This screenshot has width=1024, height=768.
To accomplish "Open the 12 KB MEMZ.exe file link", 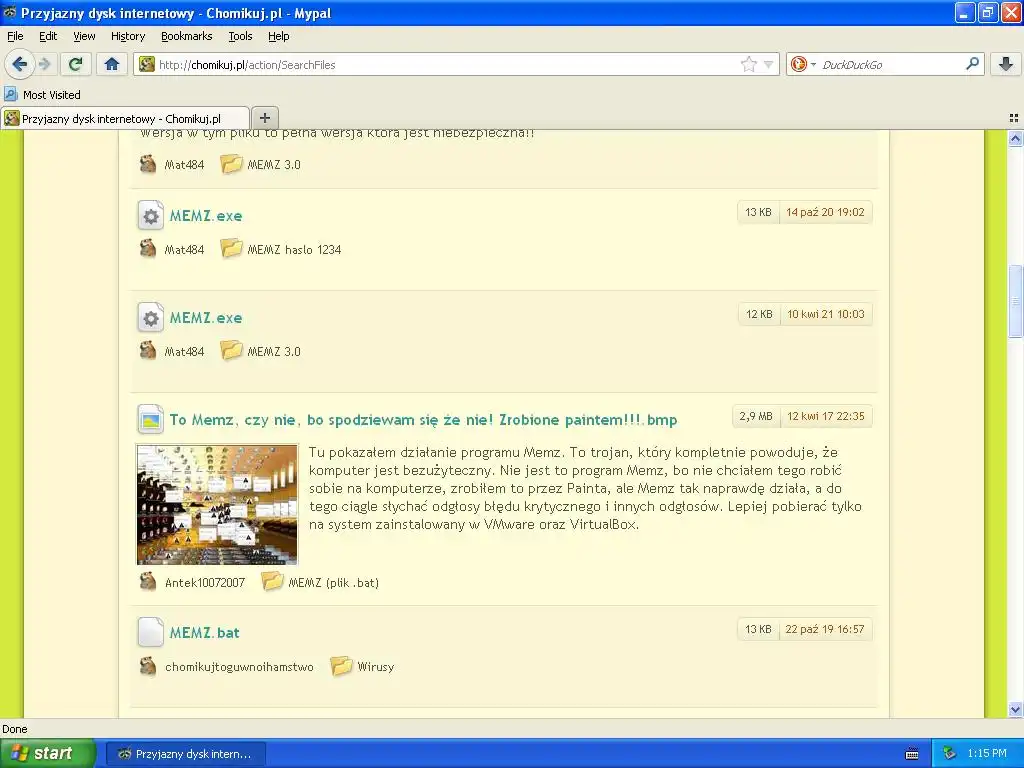I will tap(206, 318).
